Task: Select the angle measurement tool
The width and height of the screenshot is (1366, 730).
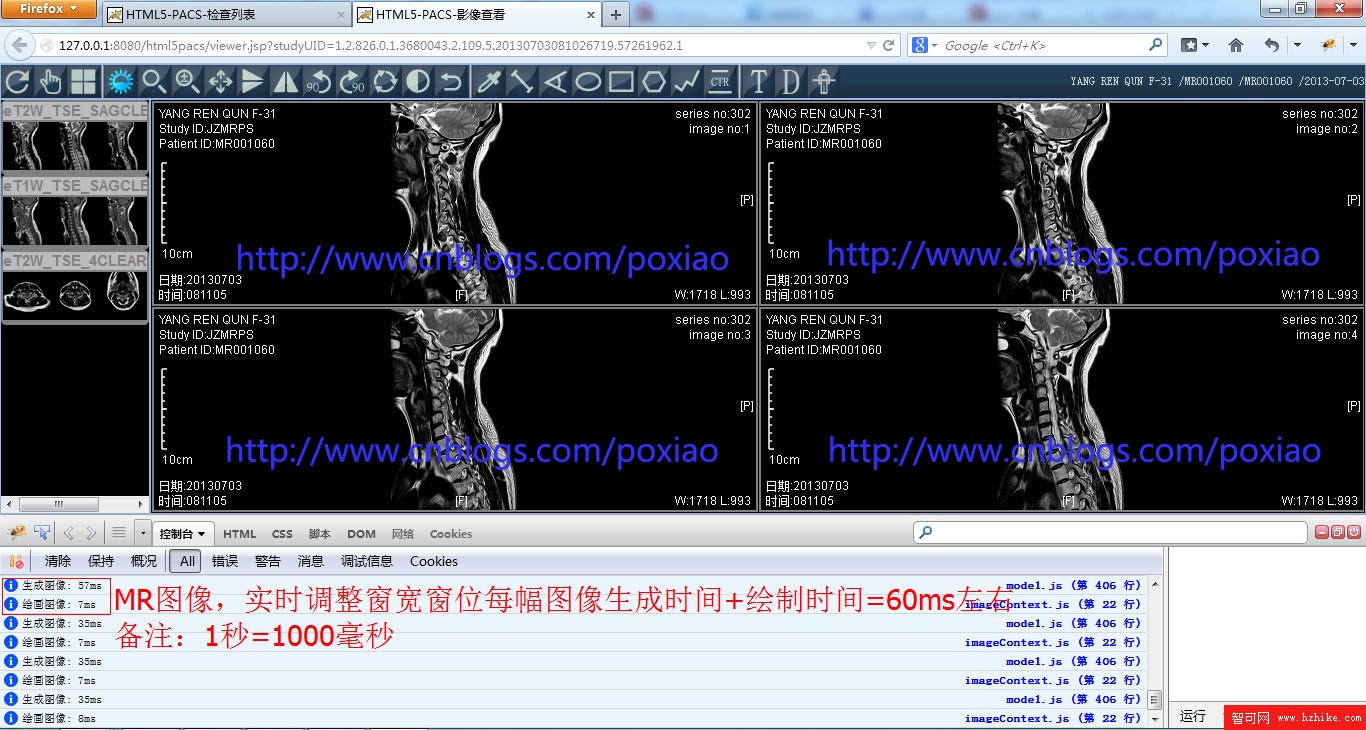Action: (554, 82)
